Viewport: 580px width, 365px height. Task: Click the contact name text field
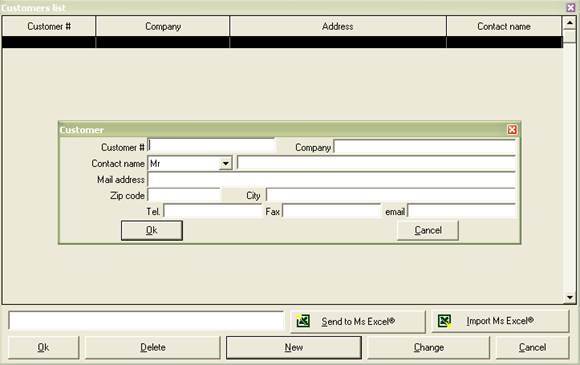point(376,163)
